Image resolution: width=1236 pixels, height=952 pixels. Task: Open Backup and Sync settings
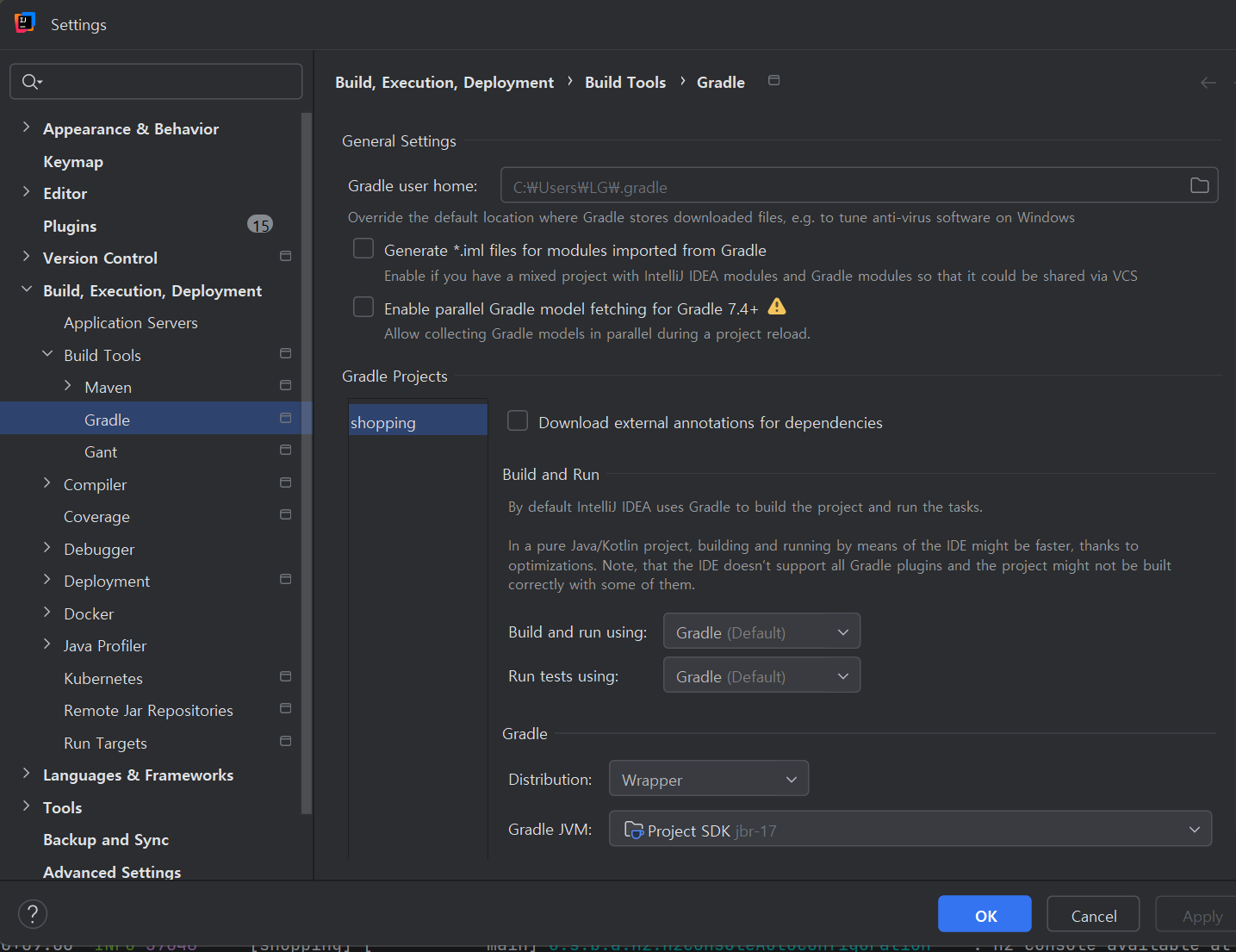pyautogui.click(x=106, y=839)
